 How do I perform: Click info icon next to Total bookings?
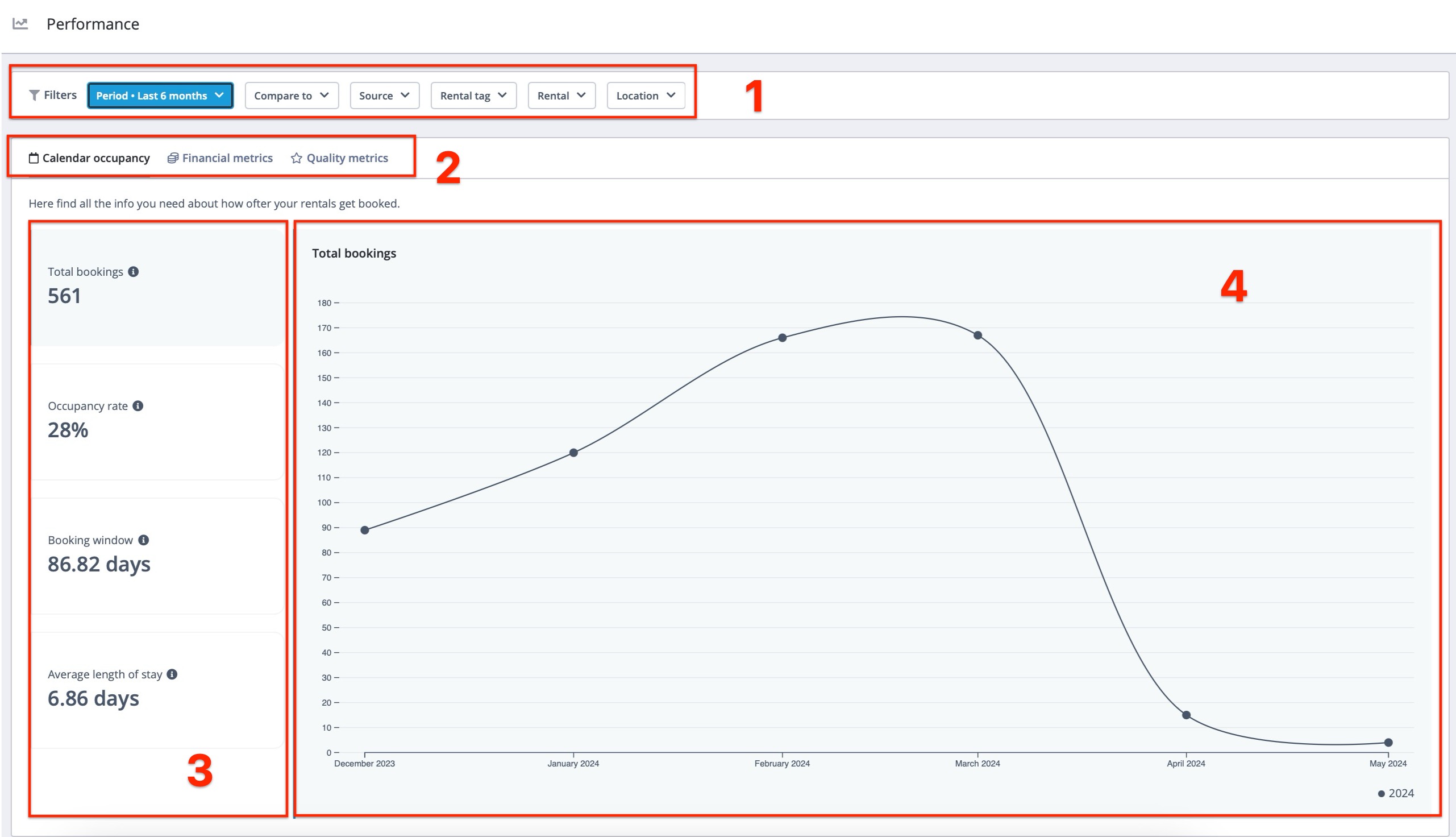click(x=133, y=272)
